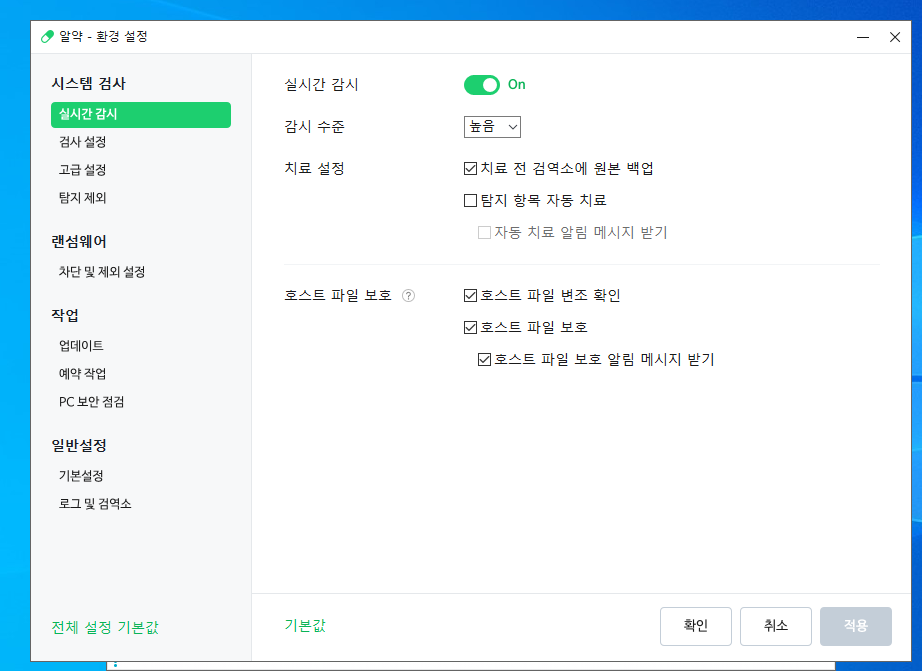Screen dimensions: 922x671
Task: Select 실시간 감시 in the sidebar
Action: click(141, 115)
